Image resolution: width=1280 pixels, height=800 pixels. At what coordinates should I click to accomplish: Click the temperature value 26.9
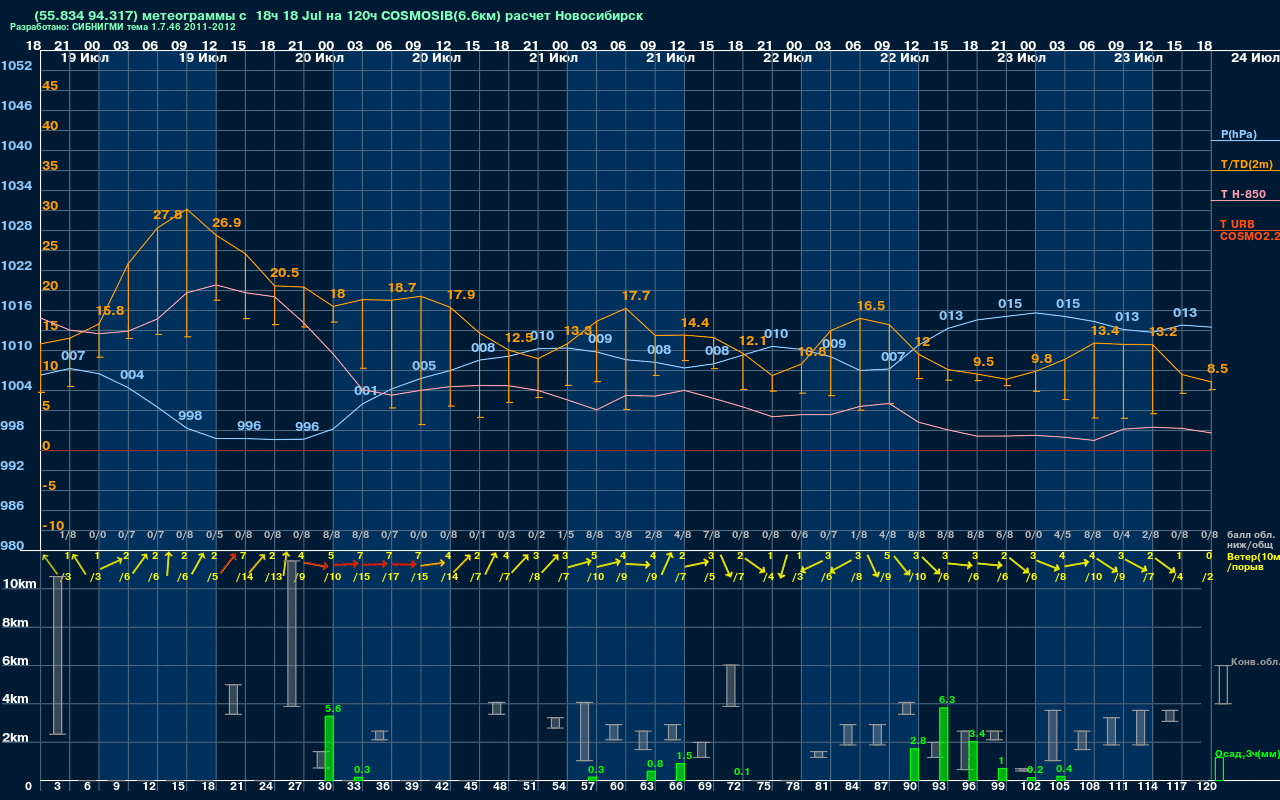point(227,223)
